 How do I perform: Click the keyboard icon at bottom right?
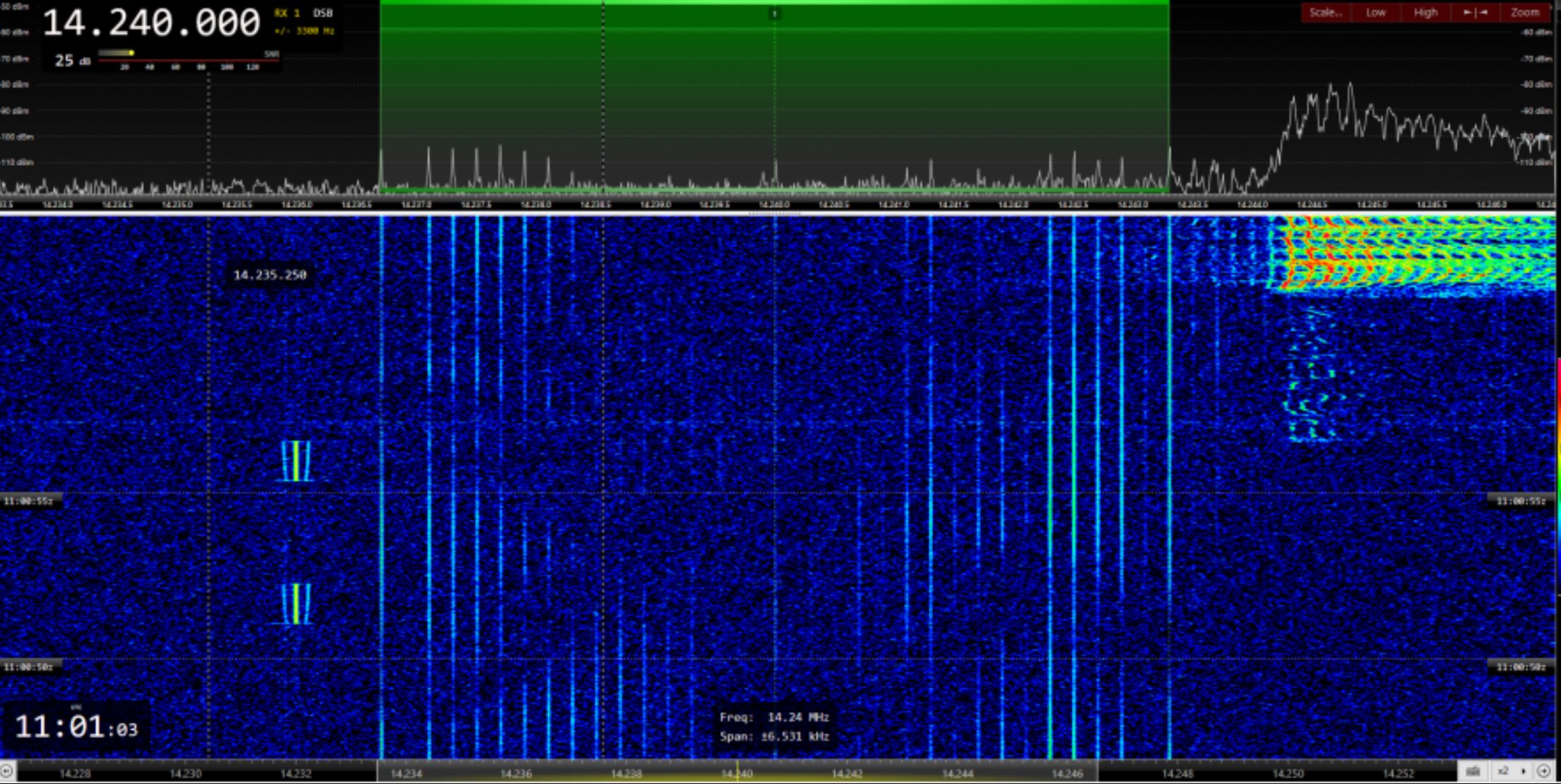(x=1473, y=771)
